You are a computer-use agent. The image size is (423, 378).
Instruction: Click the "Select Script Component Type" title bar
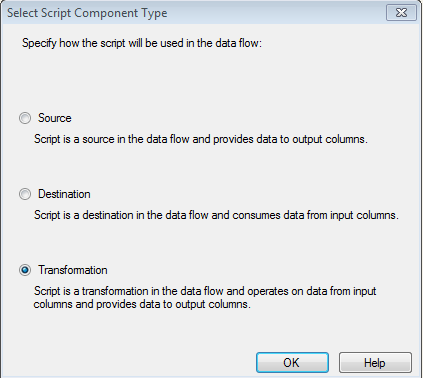coord(87,13)
